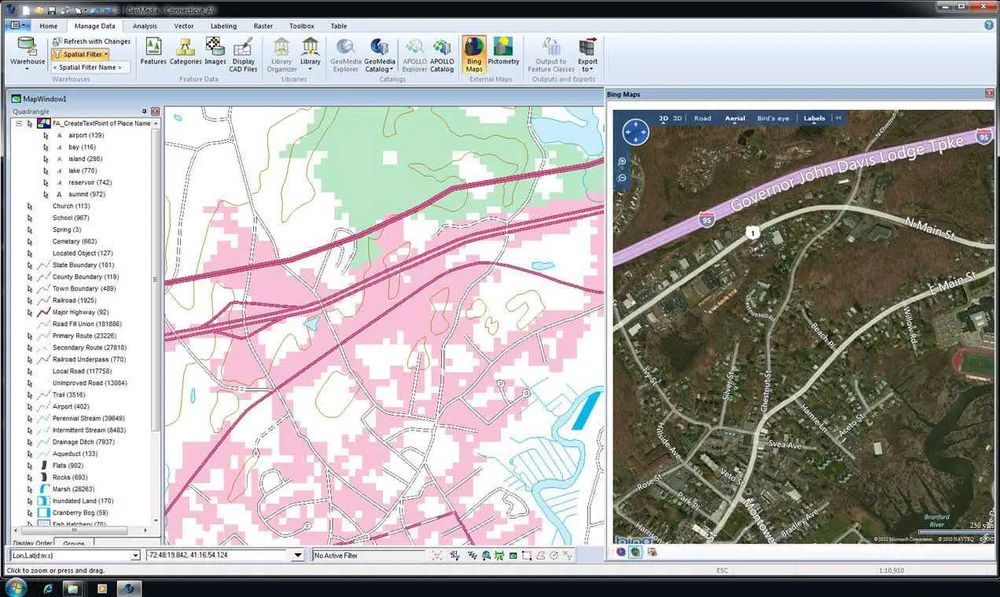The width and height of the screenshot is (1000, 597).
Task: Open the APOLLO Catalog
Action: pos(442,54)
